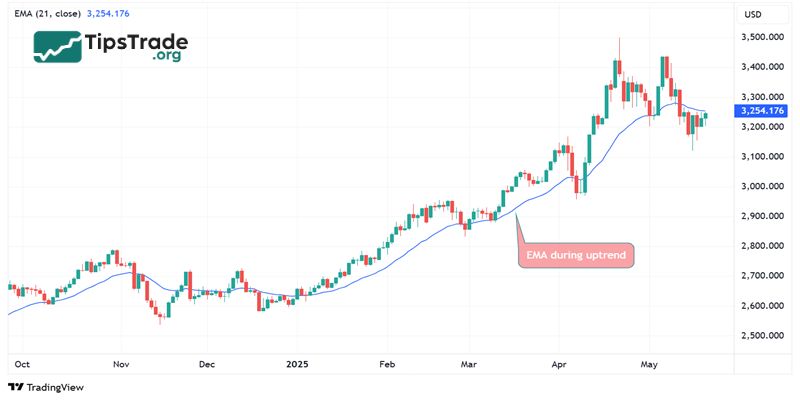Screen dimensions: 800x400
Task: Click the 3,500.000 price axis label
Action: (761, 37)
